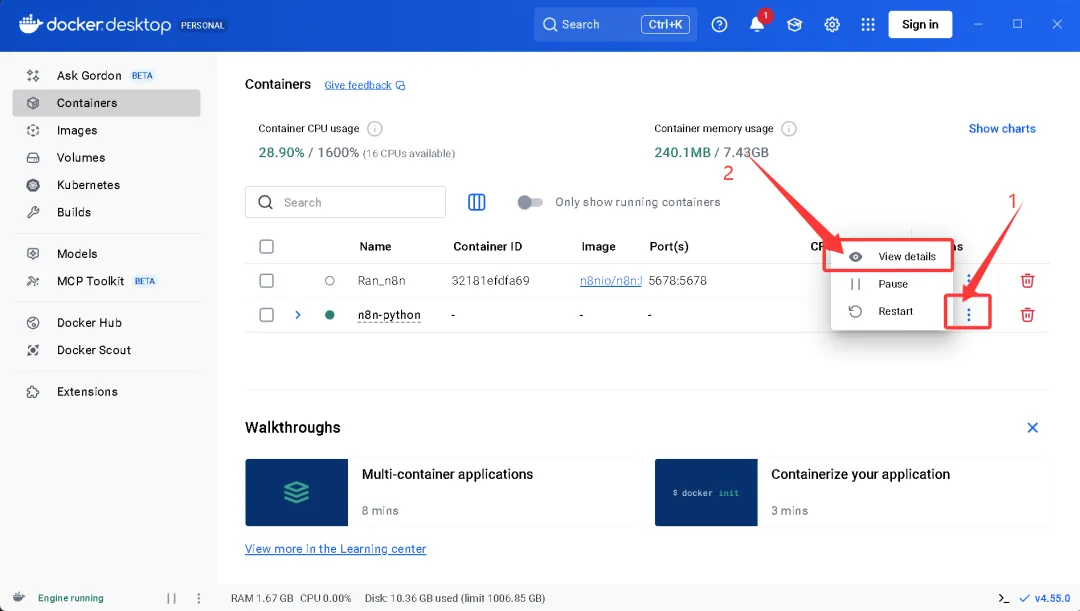Click the CPU usage info icon
Image resolution: width=1080 pixels, height=611 pixels.
(375, 129)
